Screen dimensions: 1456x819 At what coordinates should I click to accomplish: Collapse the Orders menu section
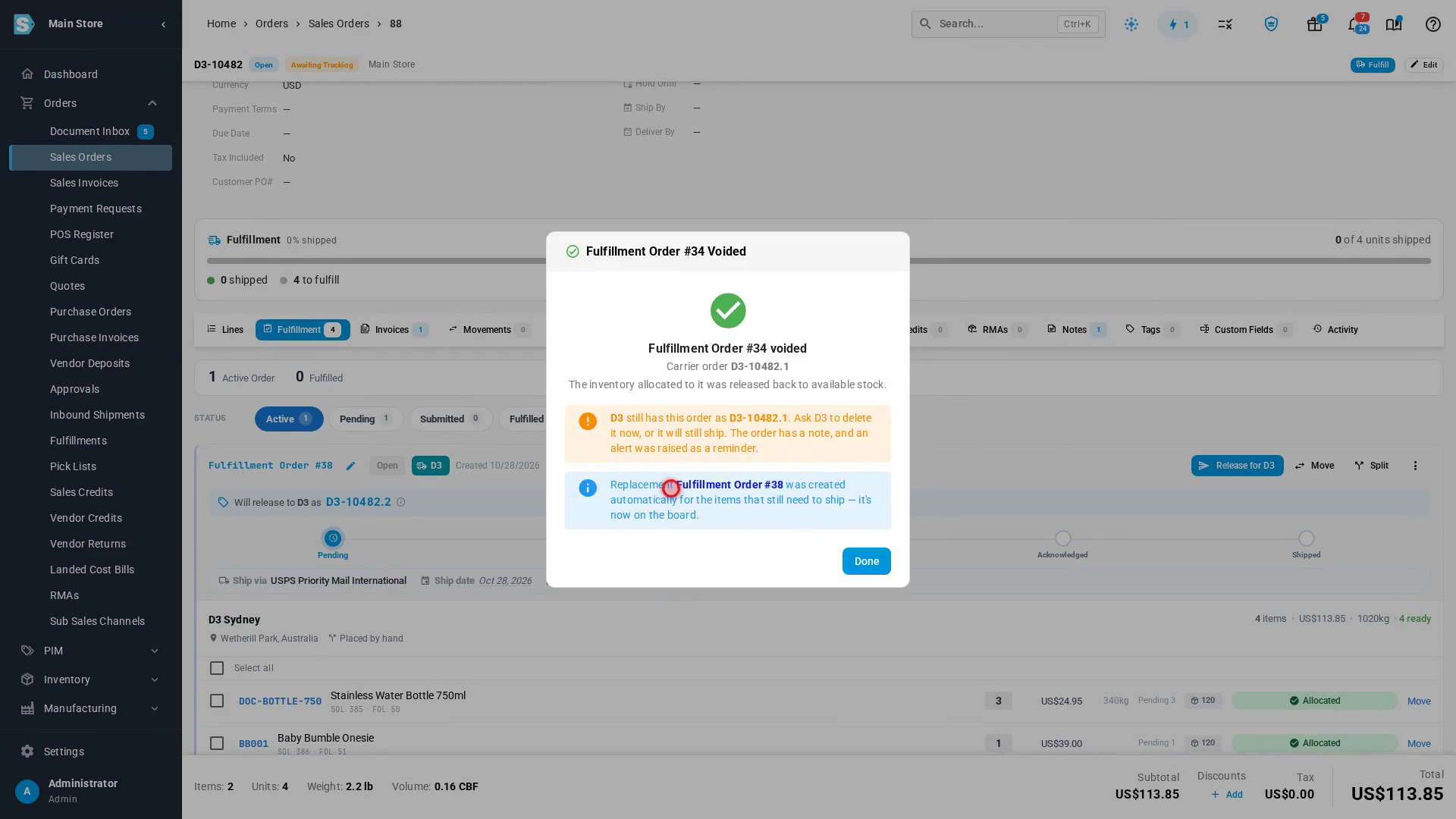(x=152, y=103)
